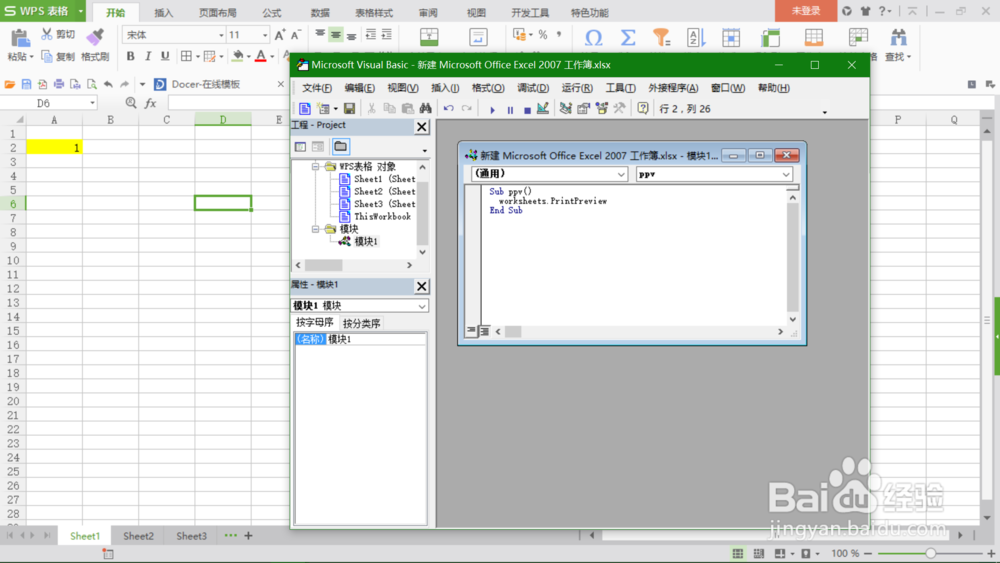
Task: Apply the fill color bucket swatch
Action: tap(238, 56)
